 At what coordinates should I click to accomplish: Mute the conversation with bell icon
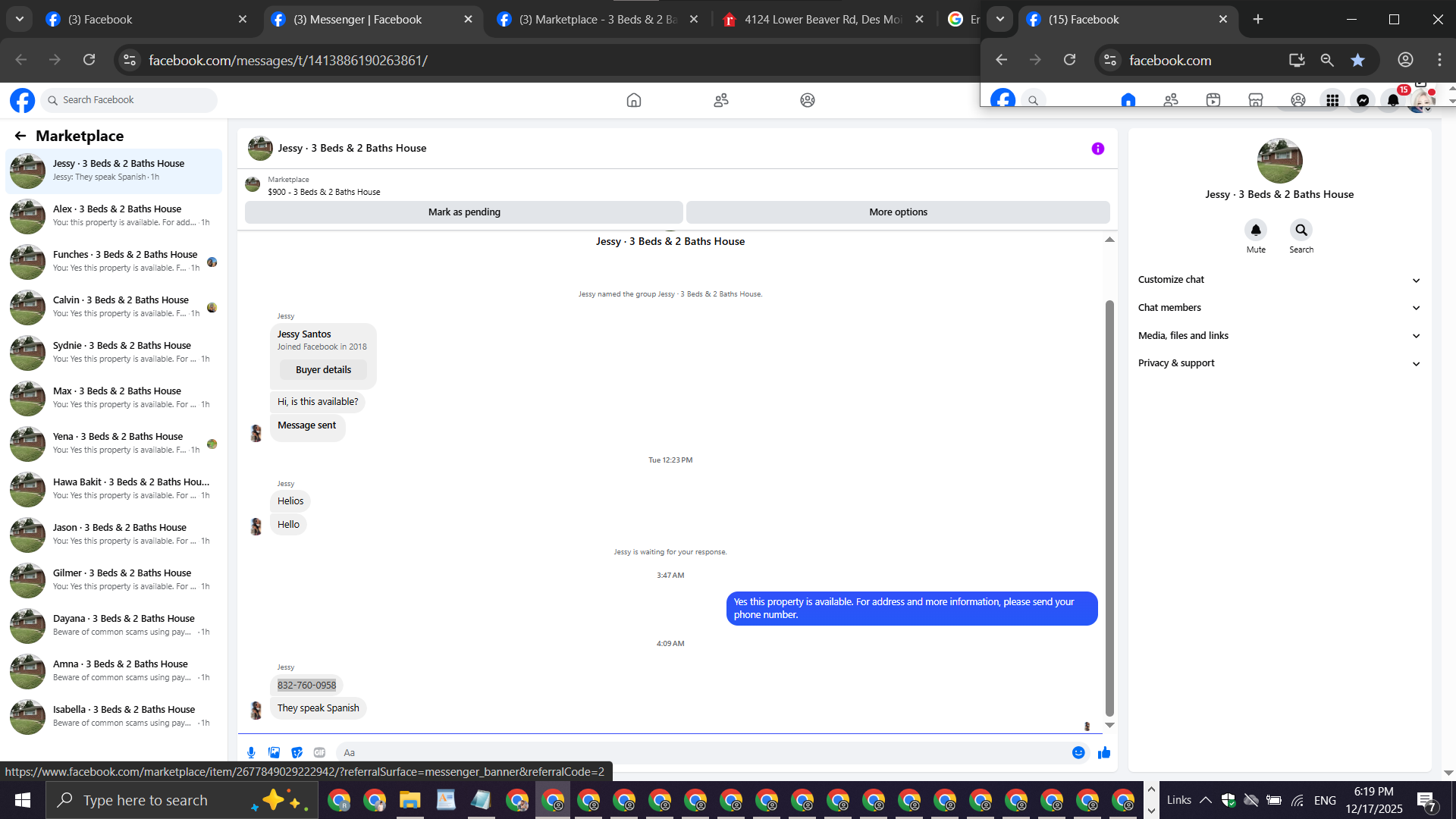coord(1256,230)
